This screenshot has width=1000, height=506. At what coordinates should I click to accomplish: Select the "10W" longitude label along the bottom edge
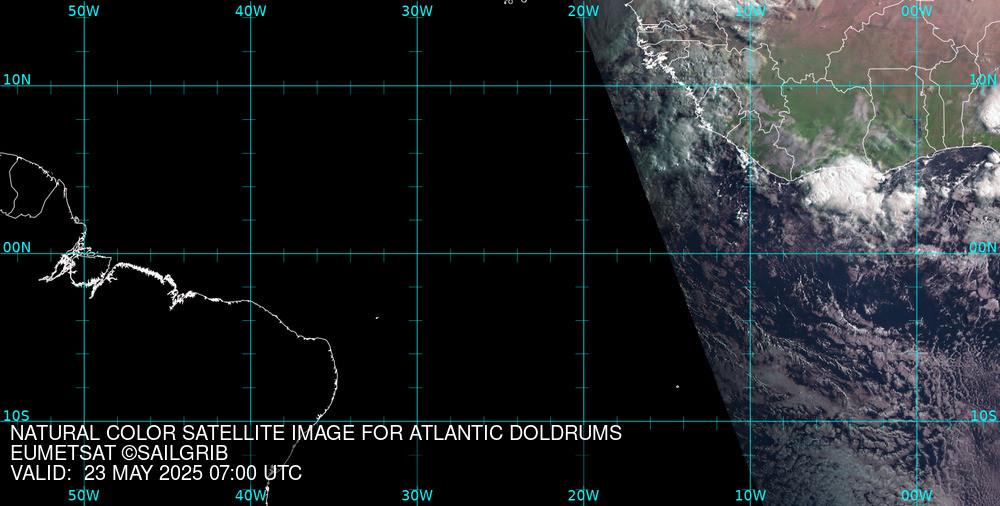click(750, 496)
